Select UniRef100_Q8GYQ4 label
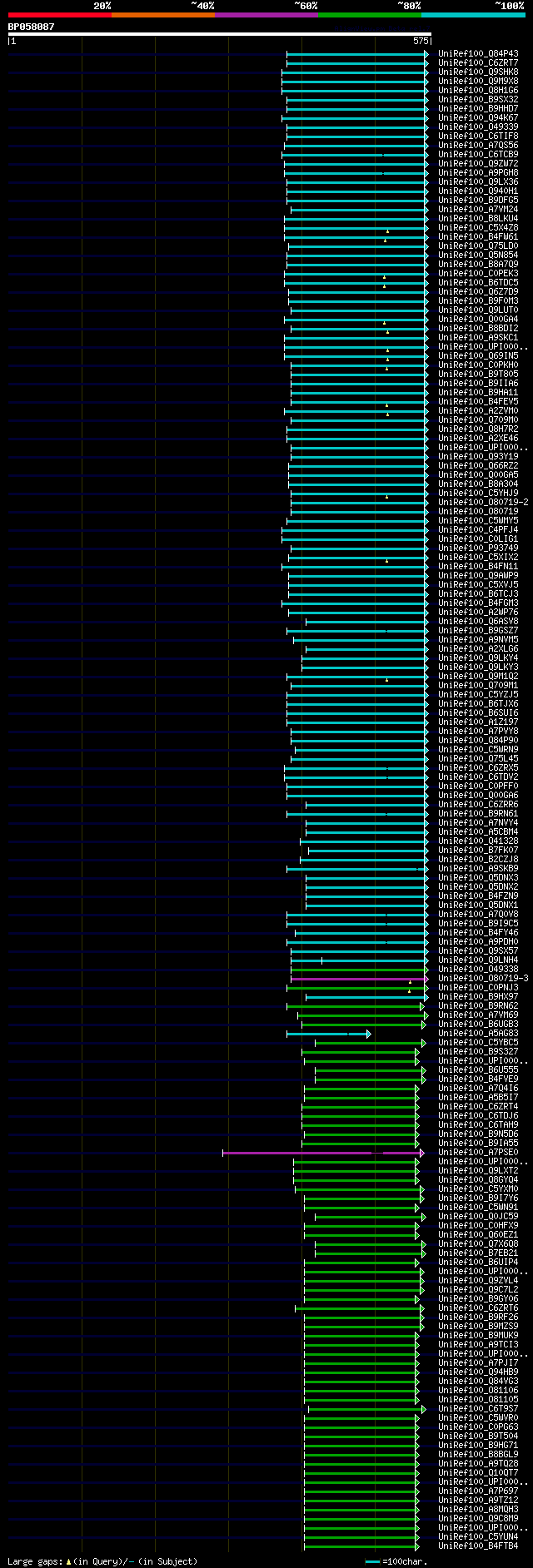Image resolution: width=533 pixels, height=1568 pixels. (x=478, y=1180)
